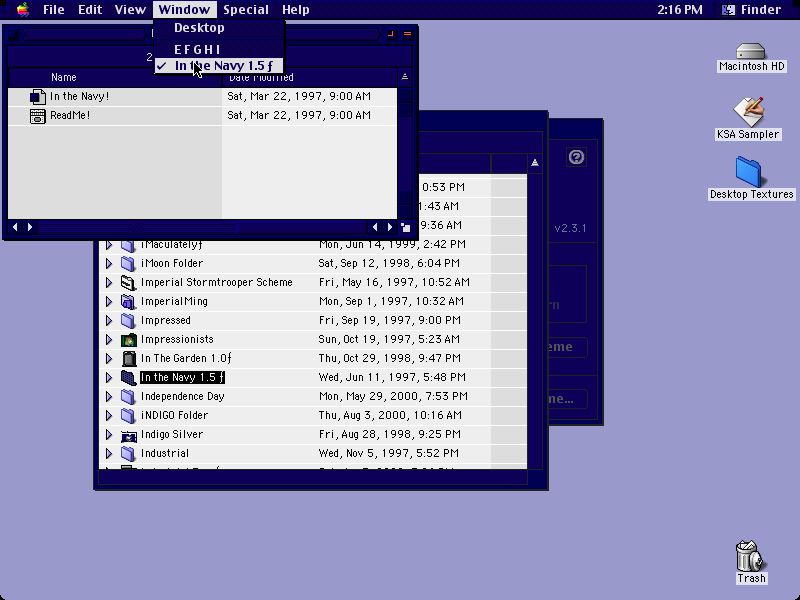Image resolution: width=800 pixels, height=600 pixels.
Task: Click left scroll arrow at bottom-left of front window
Action: (x=15, y=227)
